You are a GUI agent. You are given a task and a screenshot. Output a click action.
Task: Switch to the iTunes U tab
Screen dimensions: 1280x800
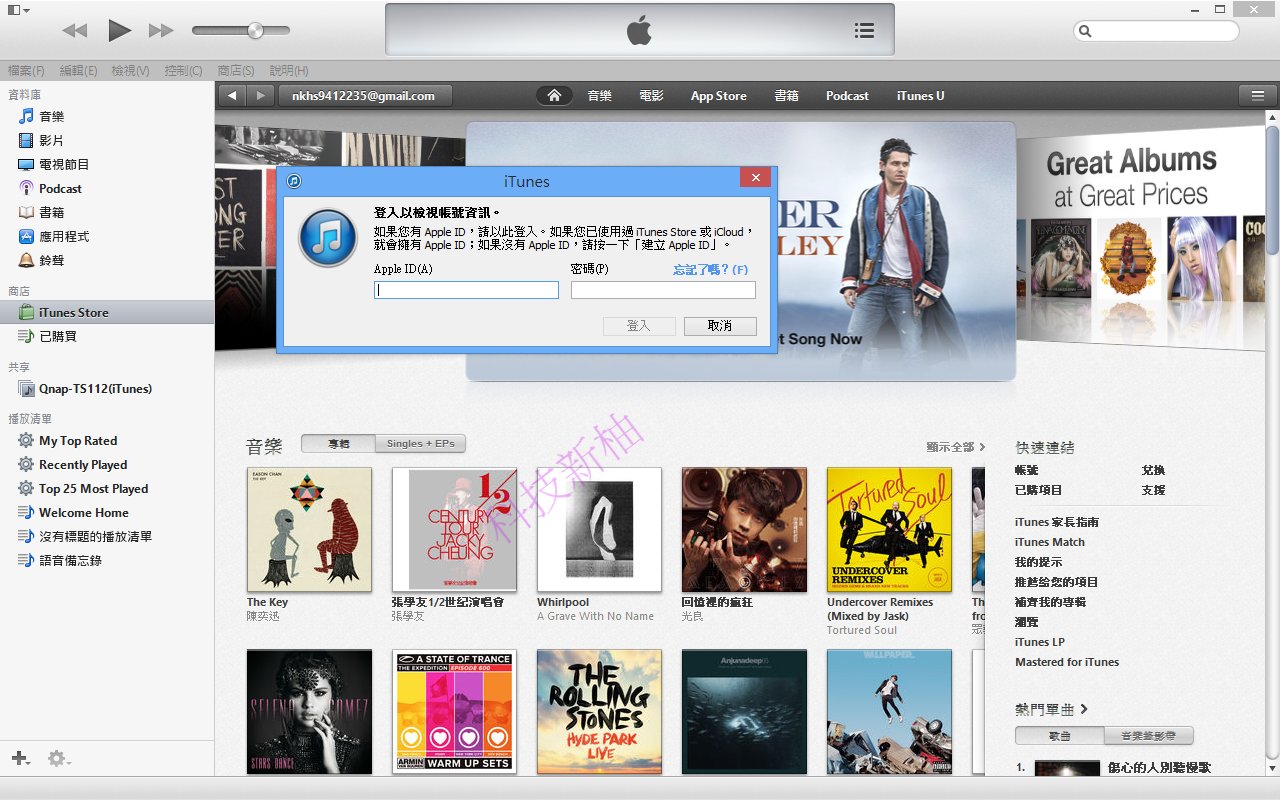[920, 95]
